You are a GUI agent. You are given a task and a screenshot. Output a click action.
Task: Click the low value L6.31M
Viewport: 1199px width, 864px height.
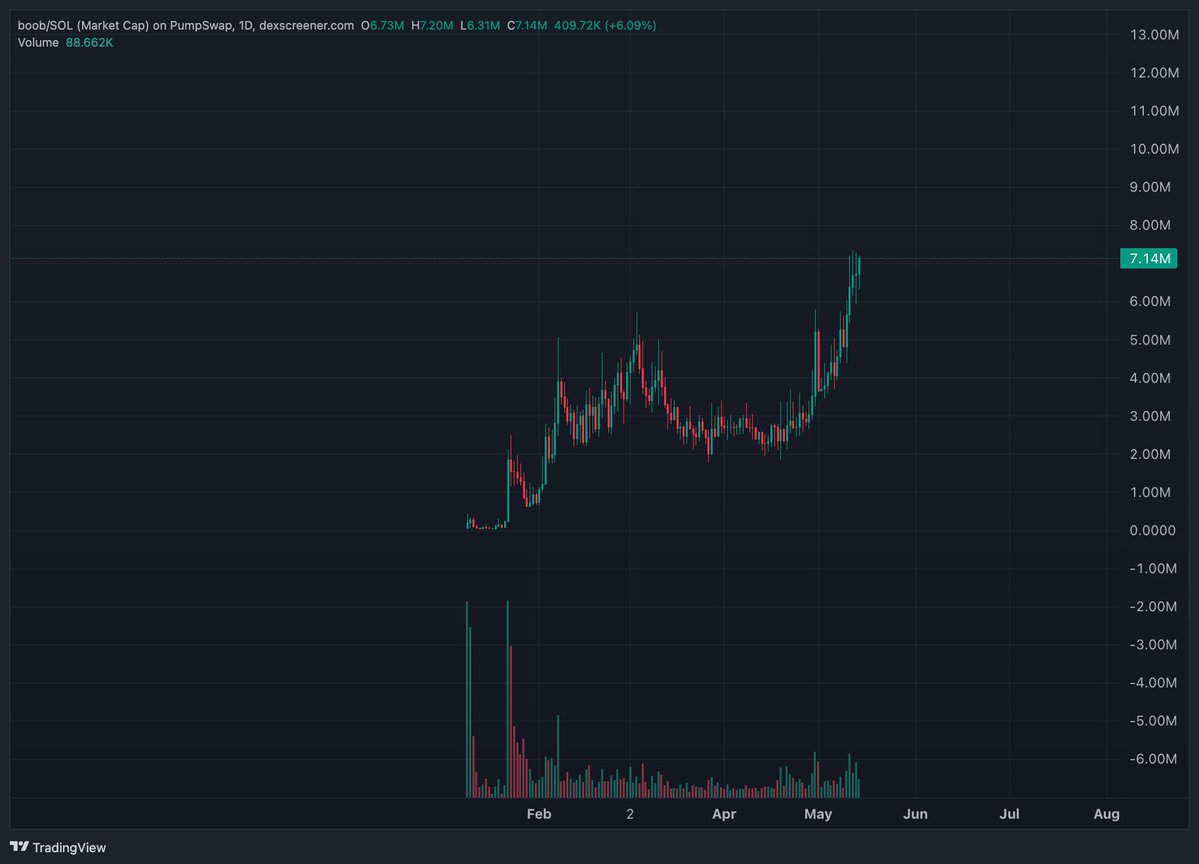(x=480, y=25)
